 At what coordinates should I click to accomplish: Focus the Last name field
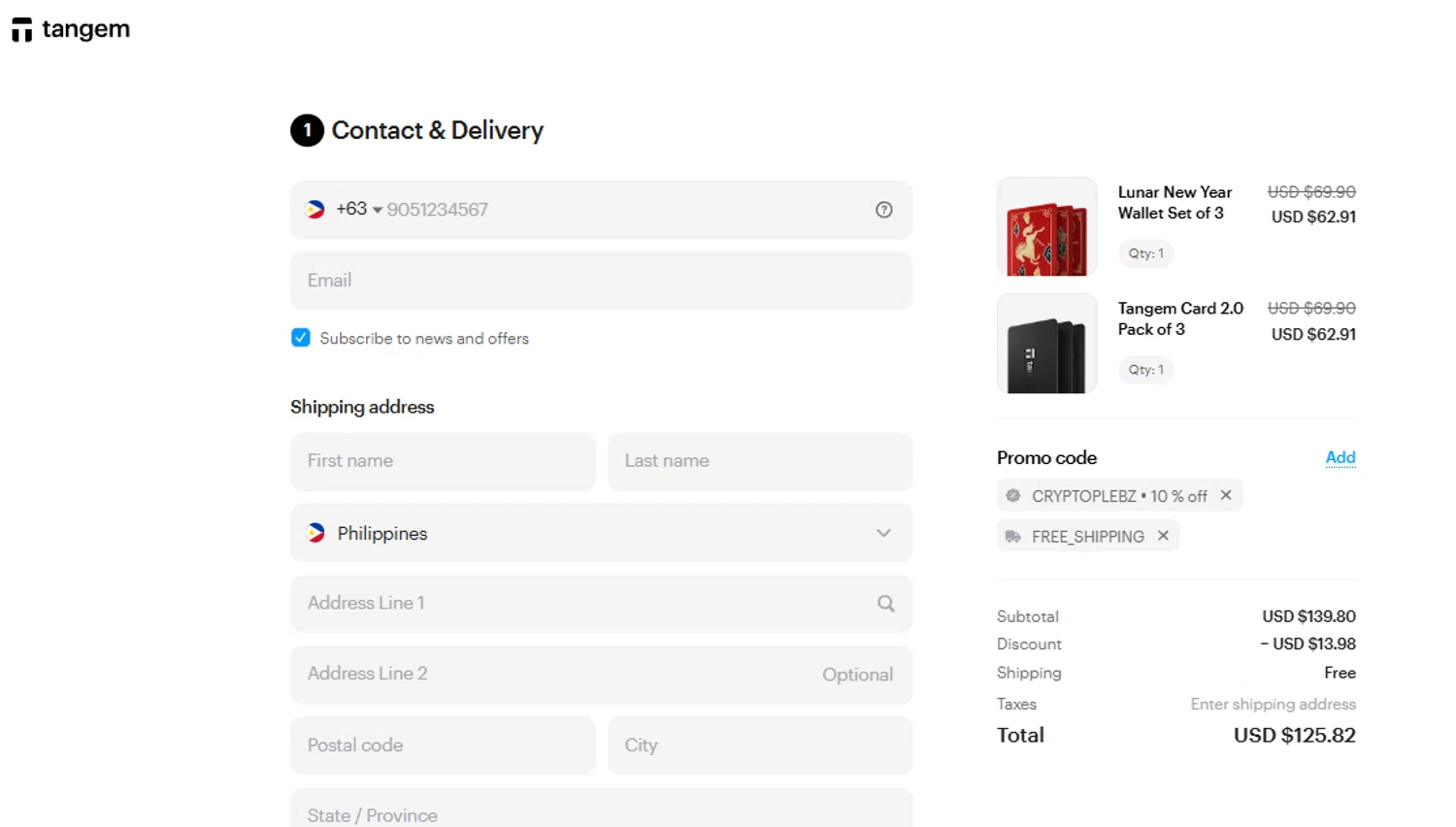(x=760, y=461)
